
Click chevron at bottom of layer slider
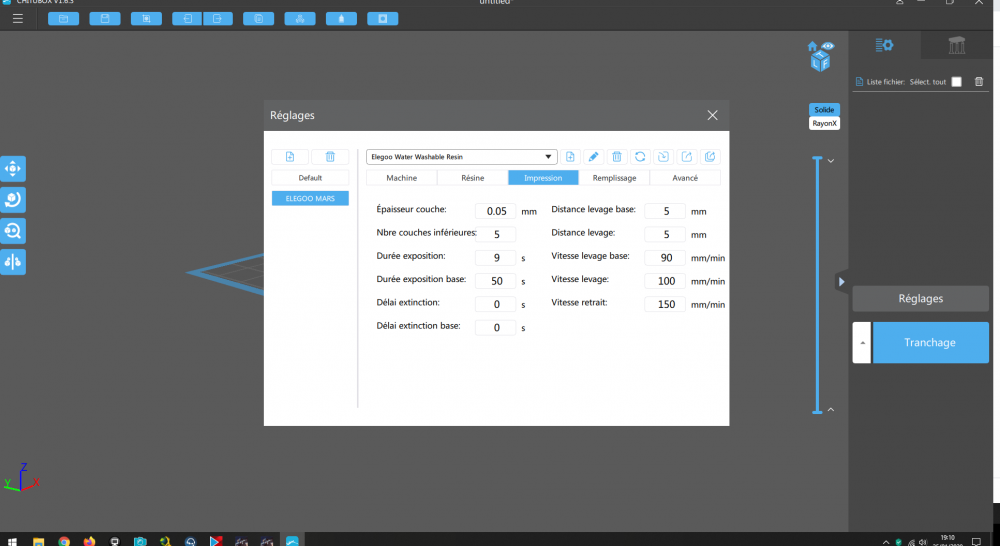pos(831,410)
